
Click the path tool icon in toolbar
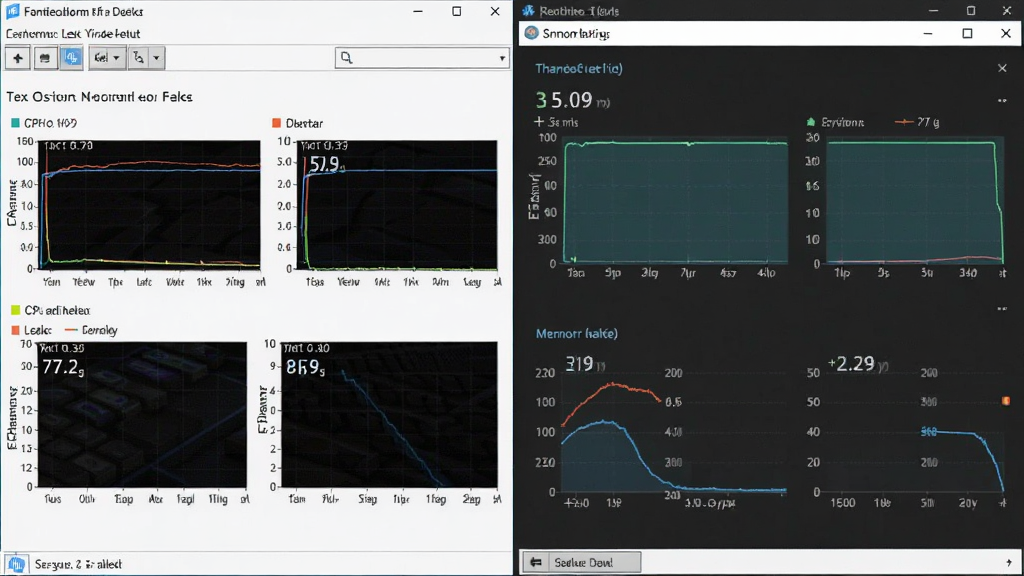[138, 58]
